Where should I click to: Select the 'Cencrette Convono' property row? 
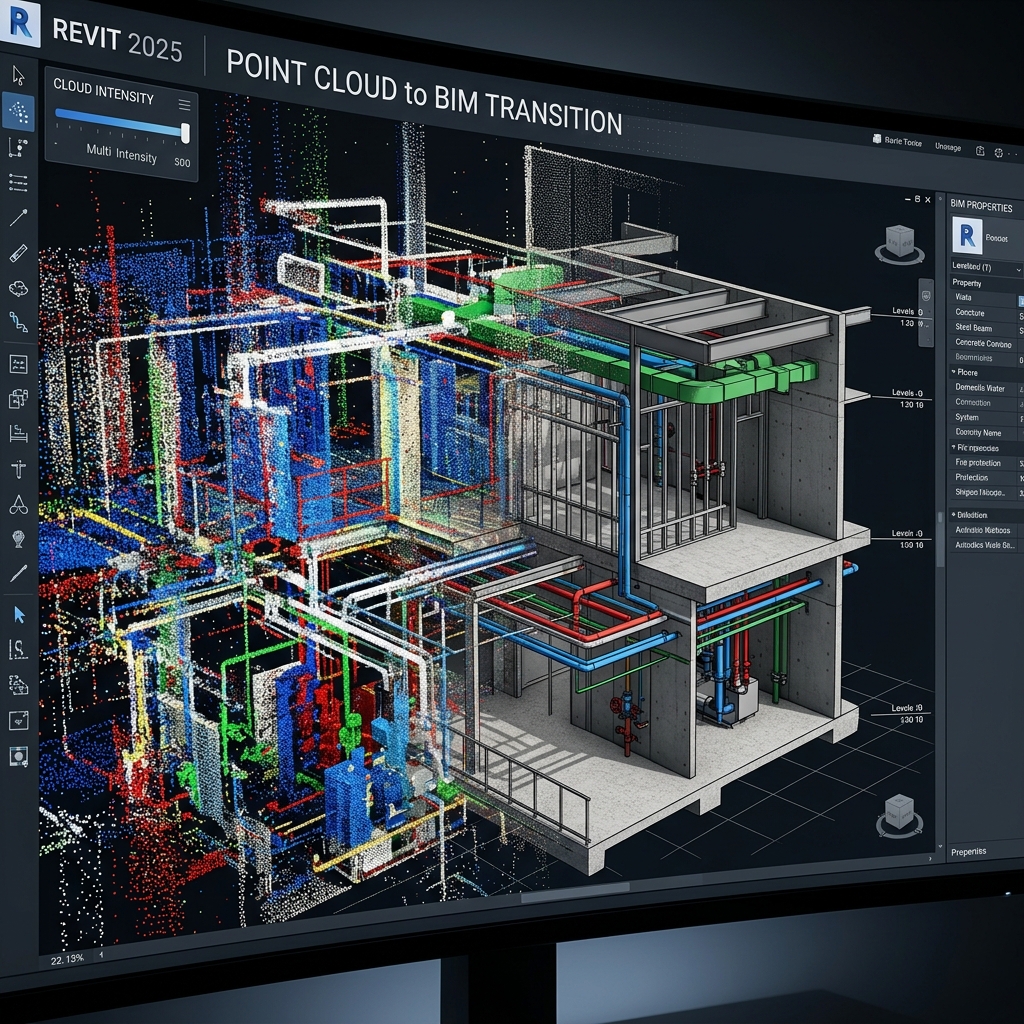986,343
